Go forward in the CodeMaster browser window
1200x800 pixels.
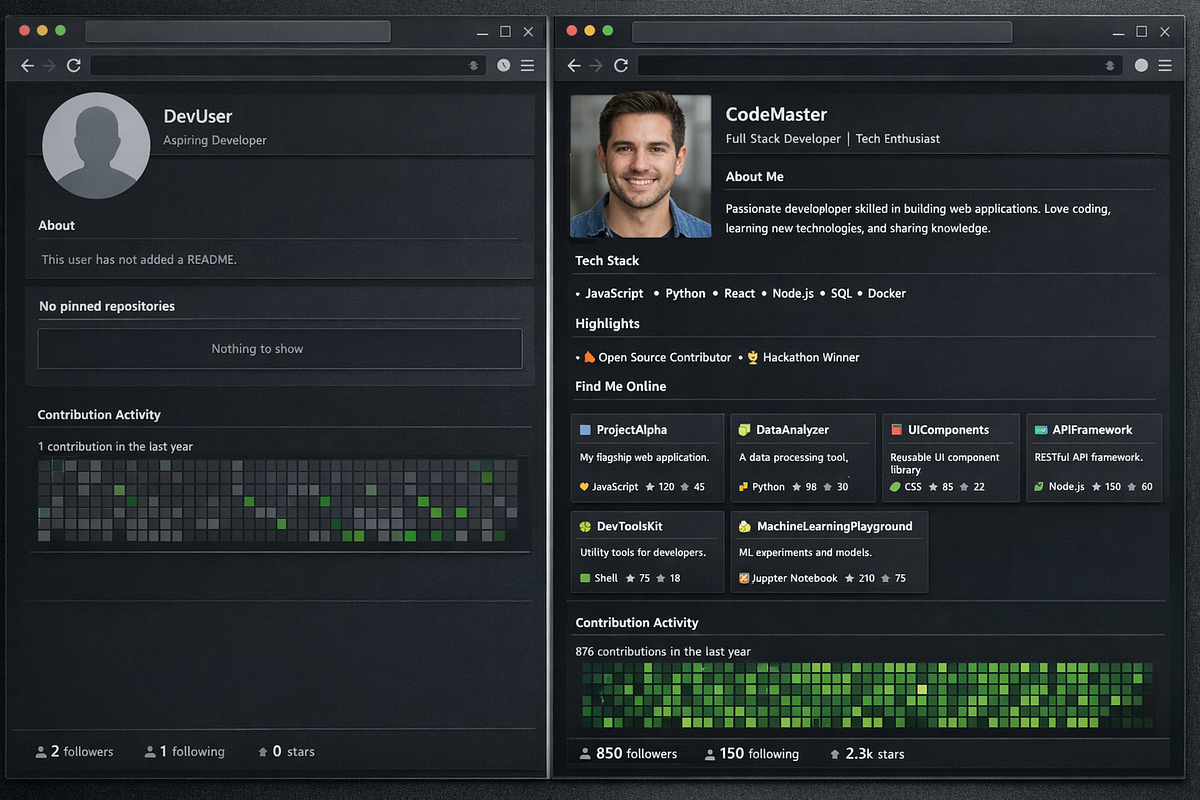coord(596,65)
